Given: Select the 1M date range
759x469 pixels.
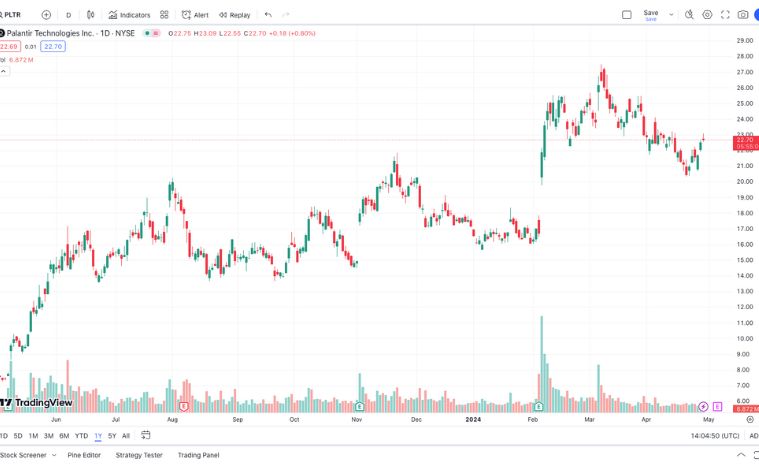Looking at the screenshot, I should coord(33,436).
